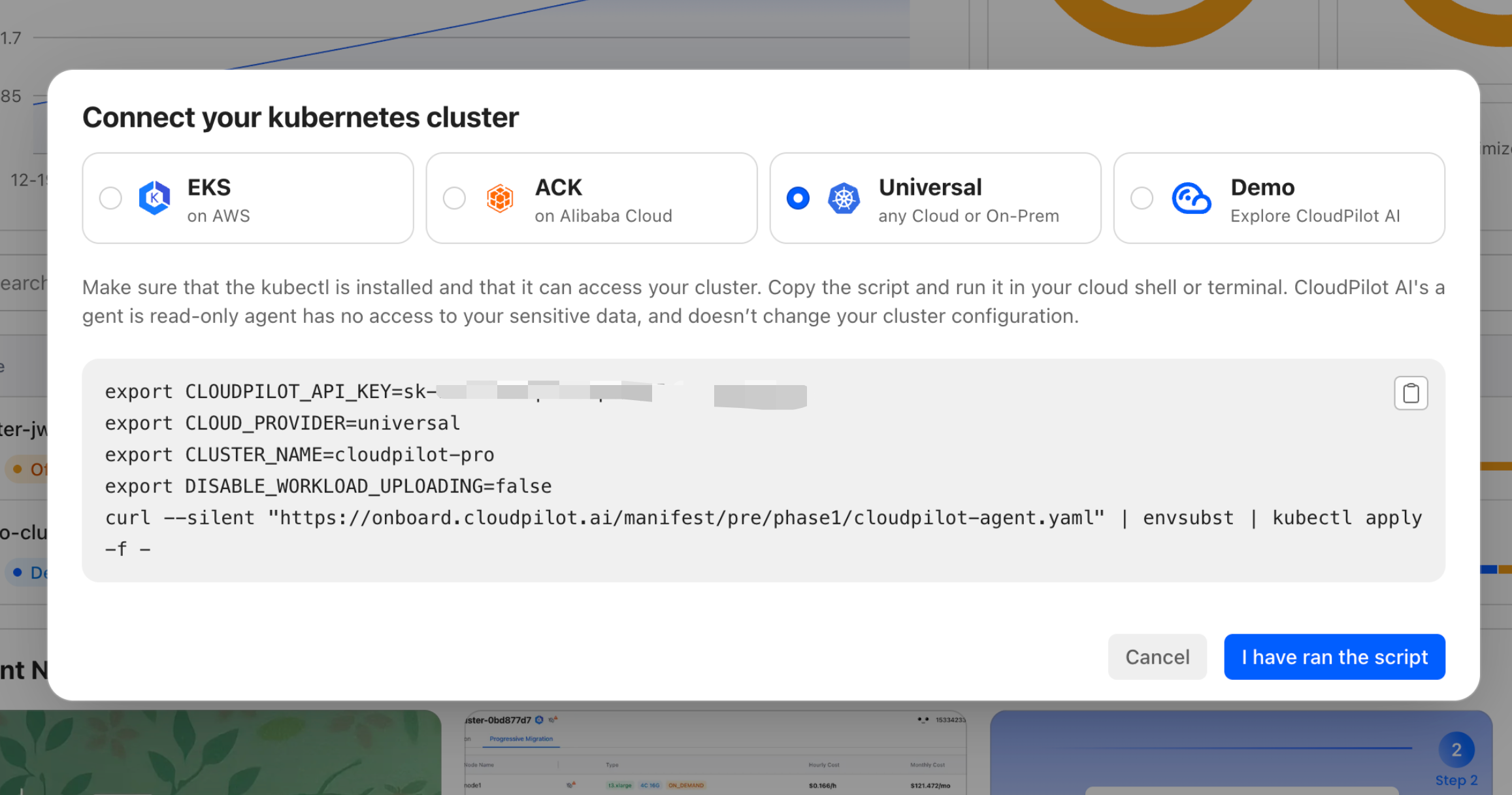The image size is (1512, 795).
Task: Click the EKS hexagon logo icon
Action: click(x=155, y=197)
